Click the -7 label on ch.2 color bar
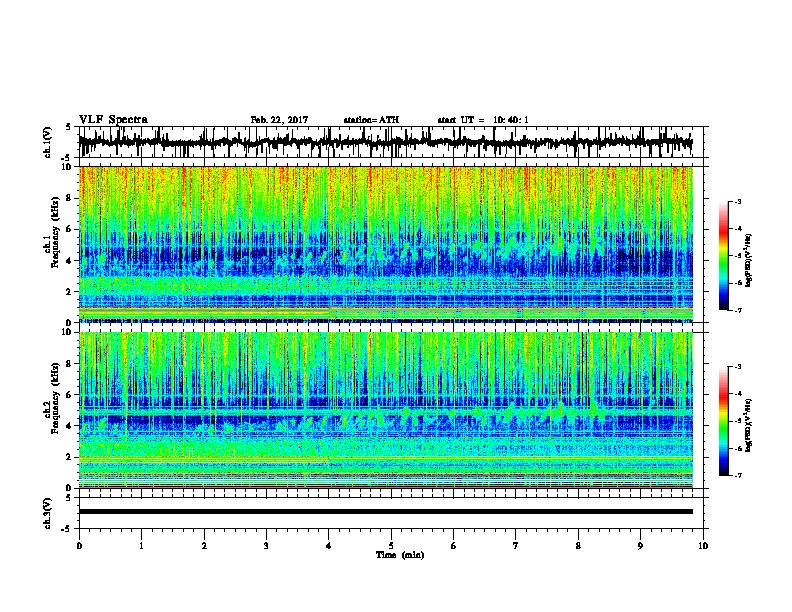Image resolution: width=792 pixels, height=612 pixels. pyautogui.click(x=737, y=476)
